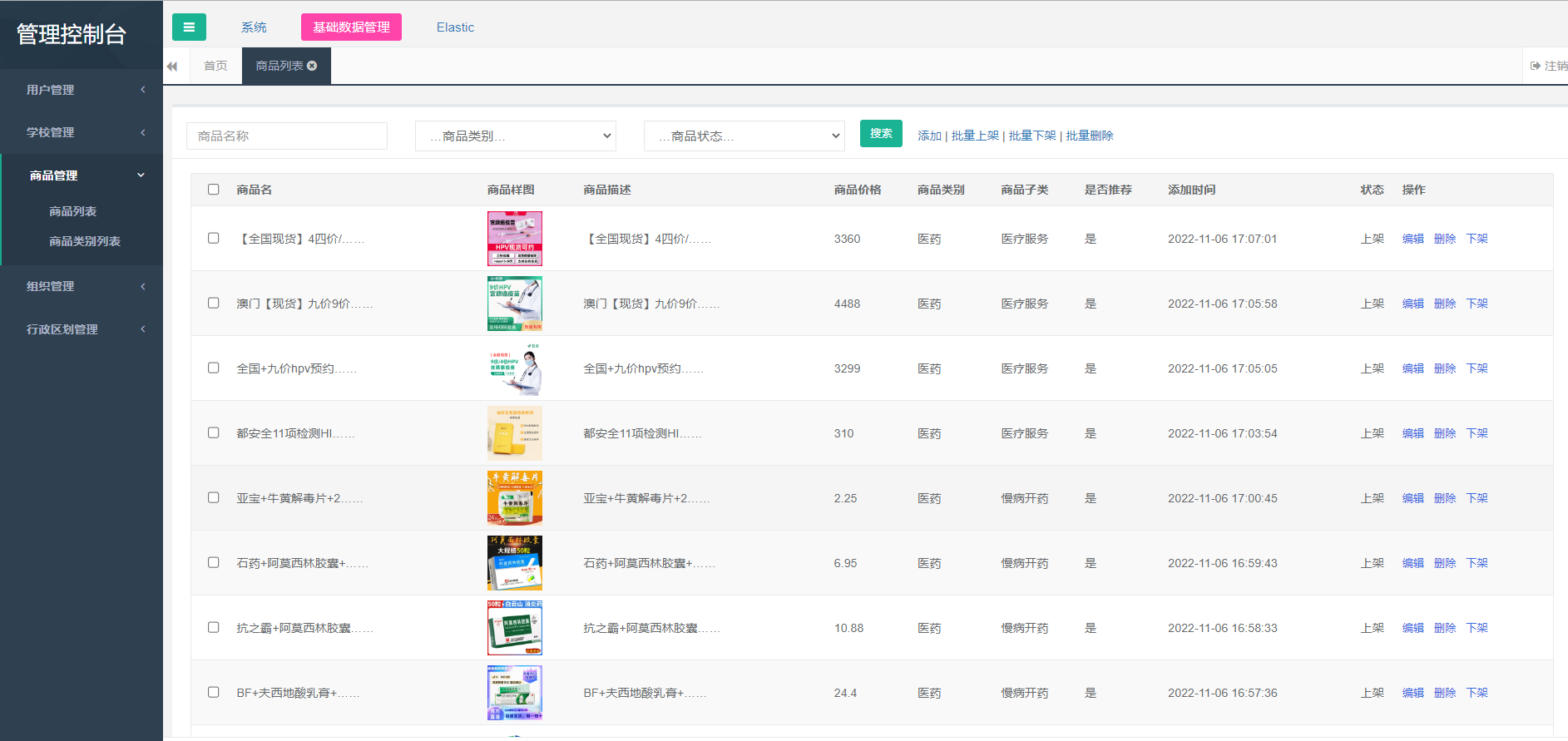Open thumbnail of 石药+阿莫西林胶囊 product

point(515,563)
